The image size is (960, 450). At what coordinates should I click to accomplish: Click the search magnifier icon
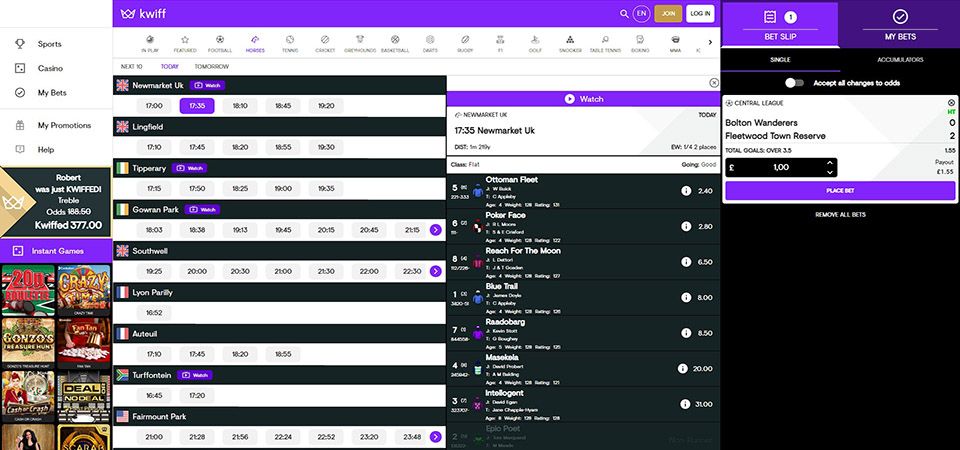coord(624,13)
